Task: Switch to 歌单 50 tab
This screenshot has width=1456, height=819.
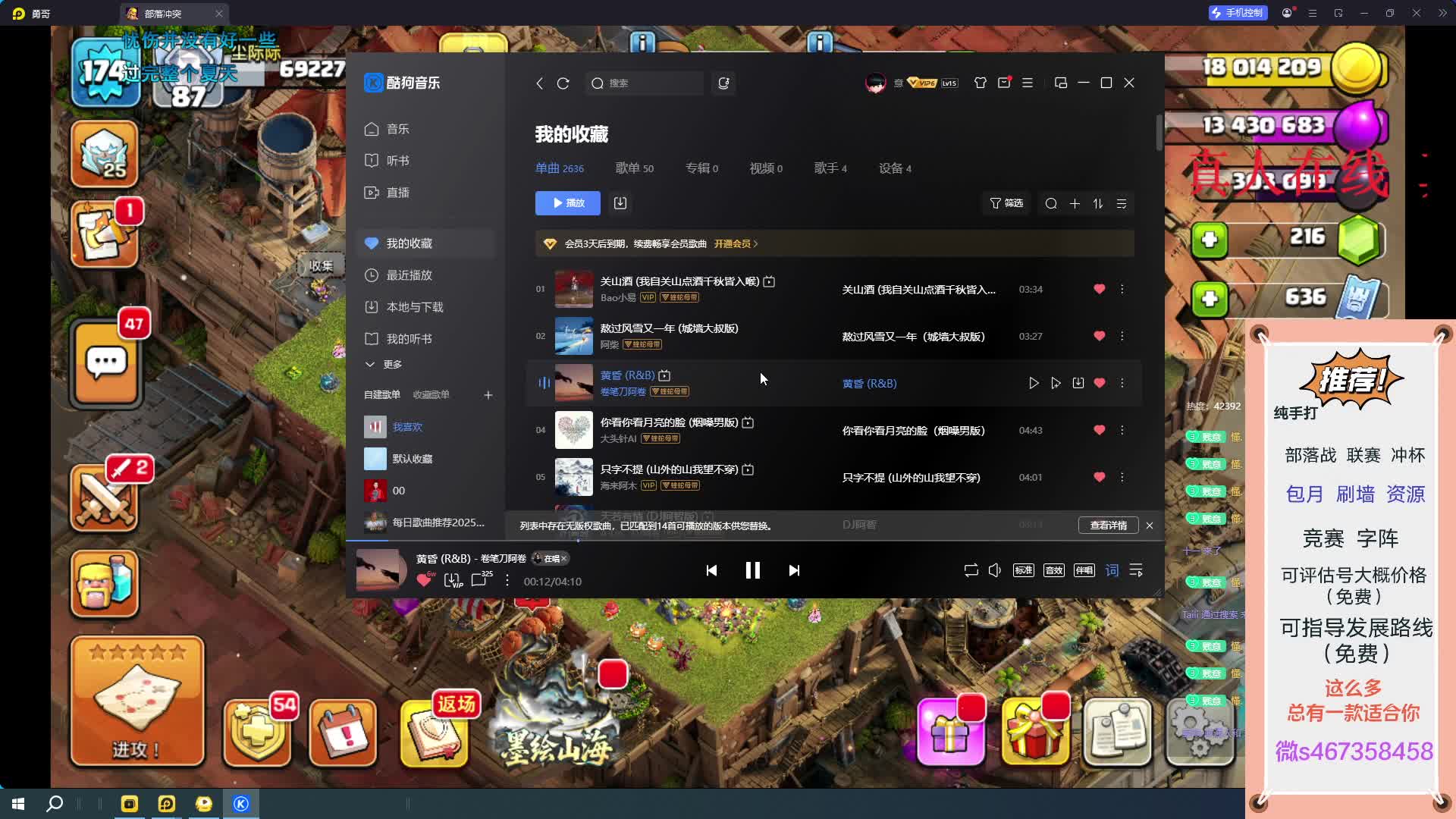Action: [x=634, y=168]
